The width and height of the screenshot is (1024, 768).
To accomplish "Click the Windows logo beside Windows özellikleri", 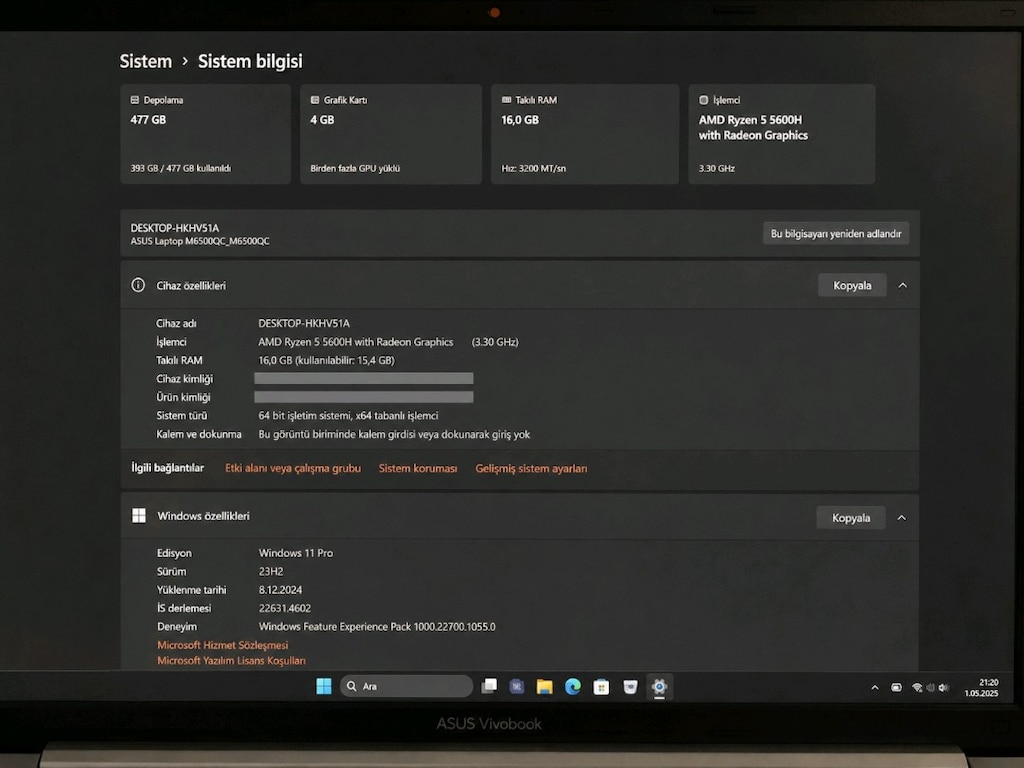I will tap(139, 516).
